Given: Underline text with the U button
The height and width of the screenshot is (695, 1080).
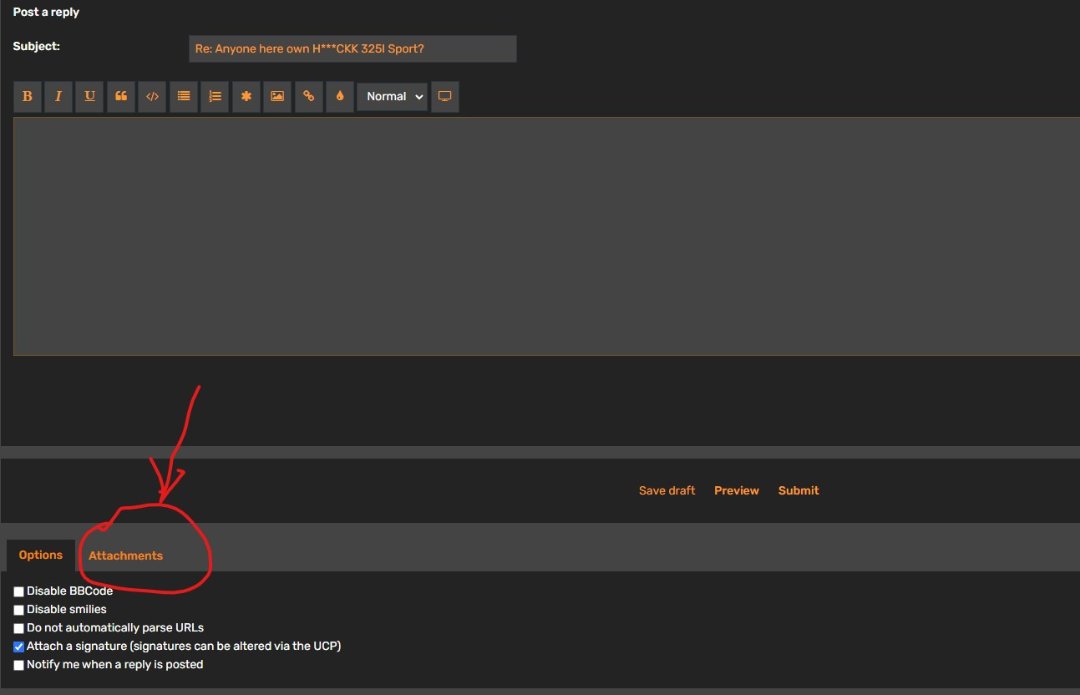Looking at the screenshot, I should tap(89, 97).
